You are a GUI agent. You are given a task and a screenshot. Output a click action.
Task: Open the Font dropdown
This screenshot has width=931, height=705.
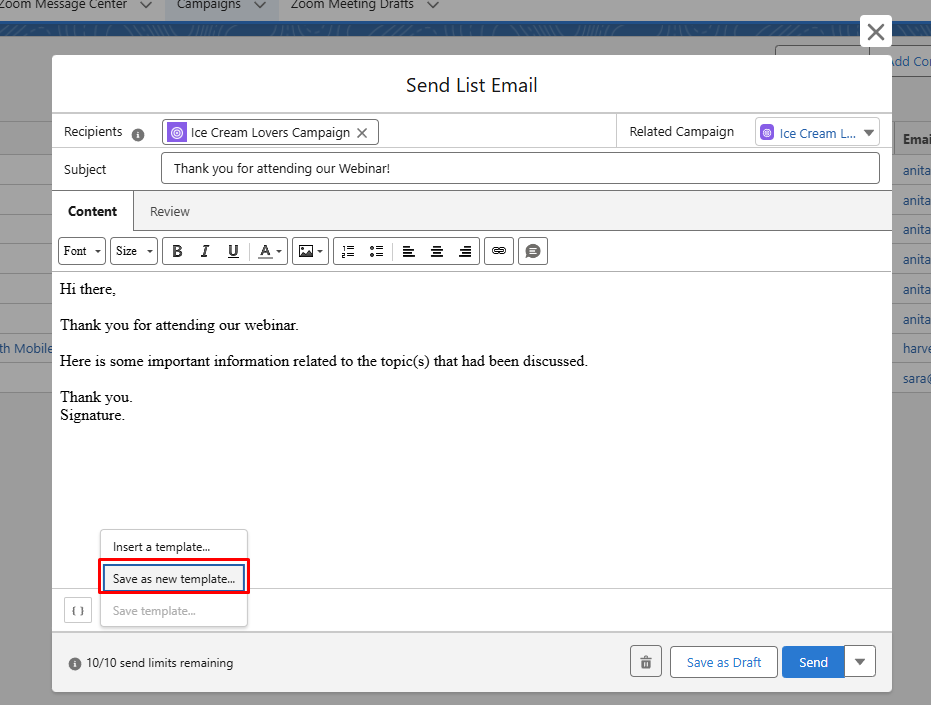[82, 251]
